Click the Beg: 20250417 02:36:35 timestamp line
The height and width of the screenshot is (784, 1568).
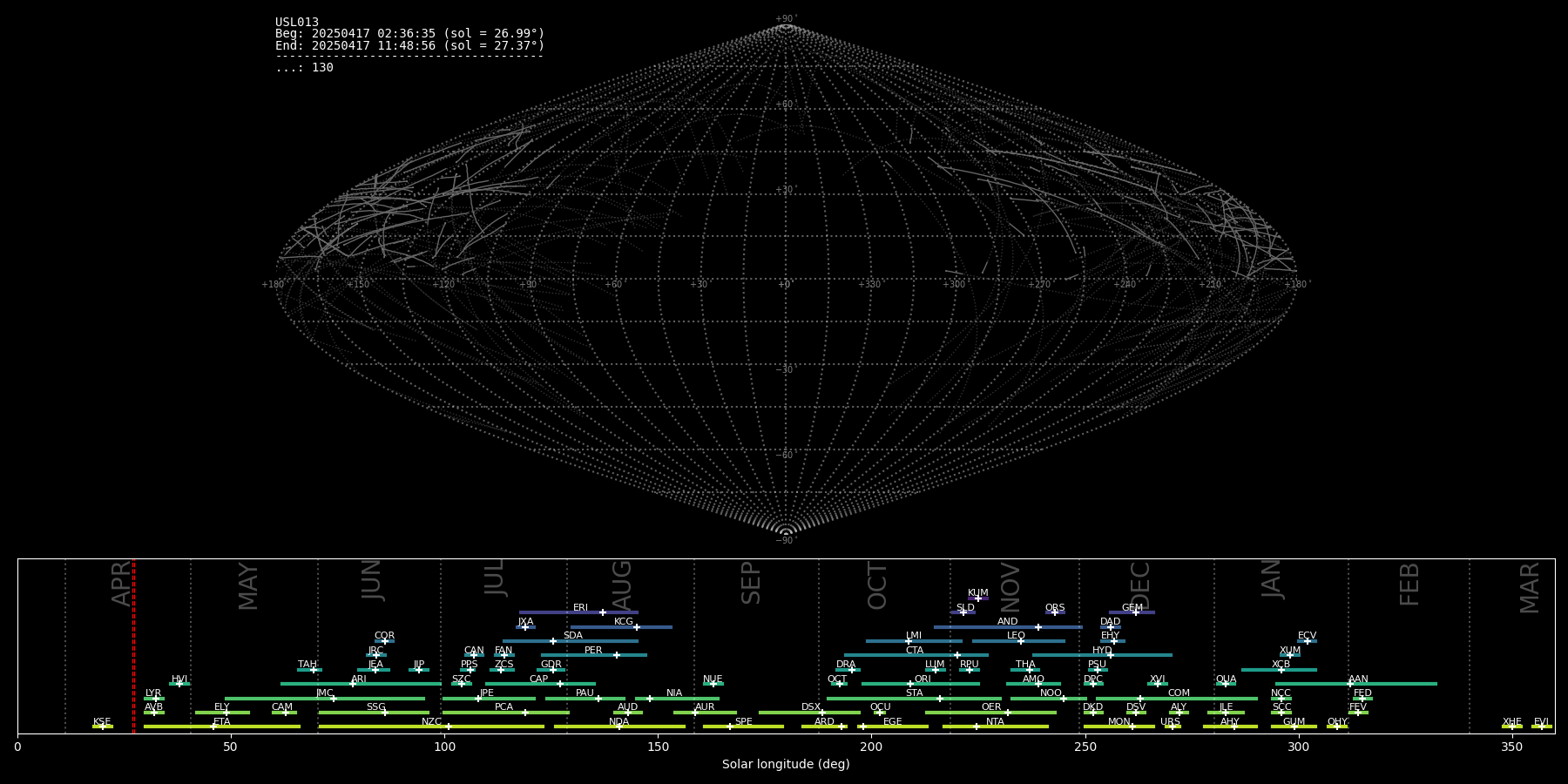409,34
